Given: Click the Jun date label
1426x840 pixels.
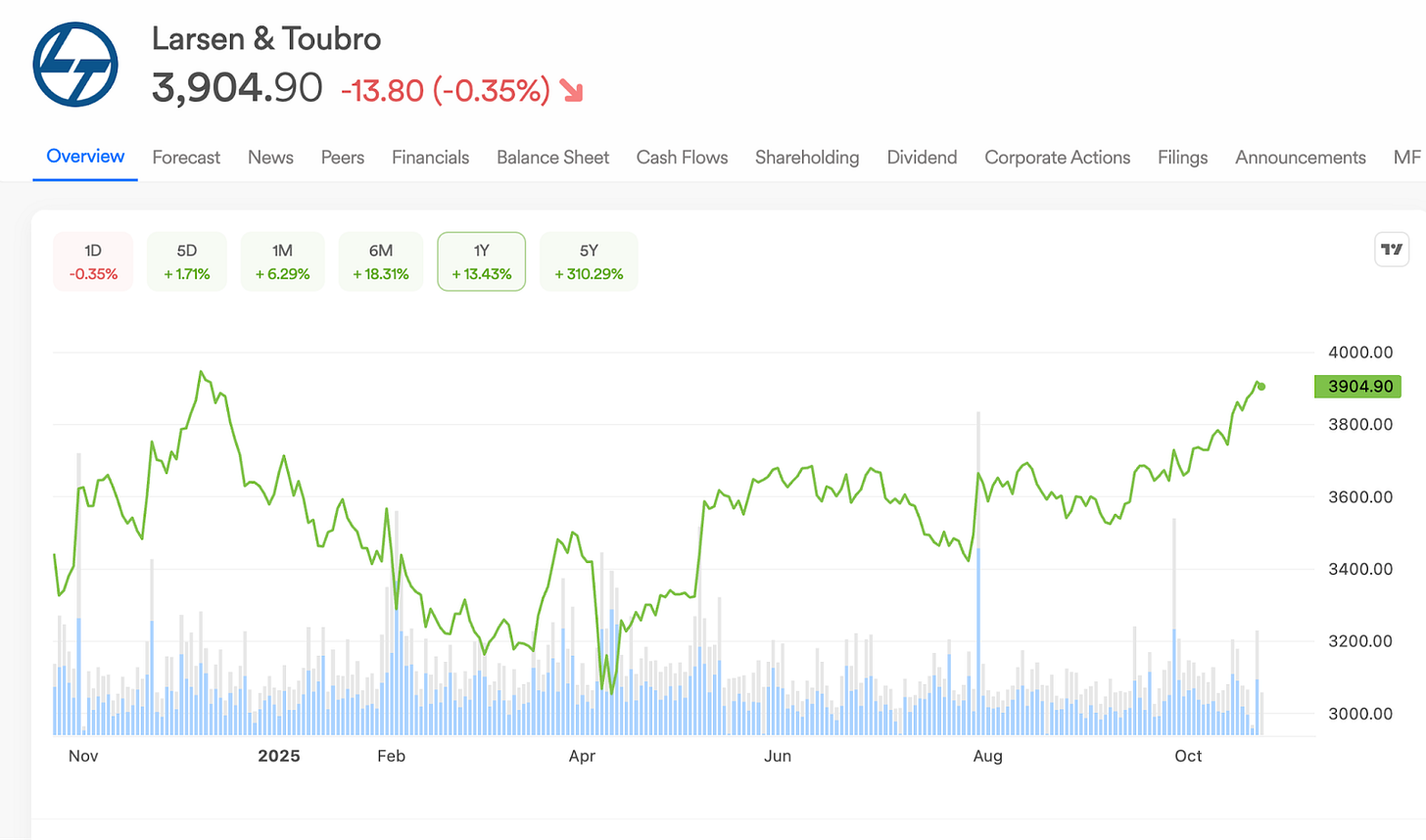Looking at the screenshot, I should (778, 756).
